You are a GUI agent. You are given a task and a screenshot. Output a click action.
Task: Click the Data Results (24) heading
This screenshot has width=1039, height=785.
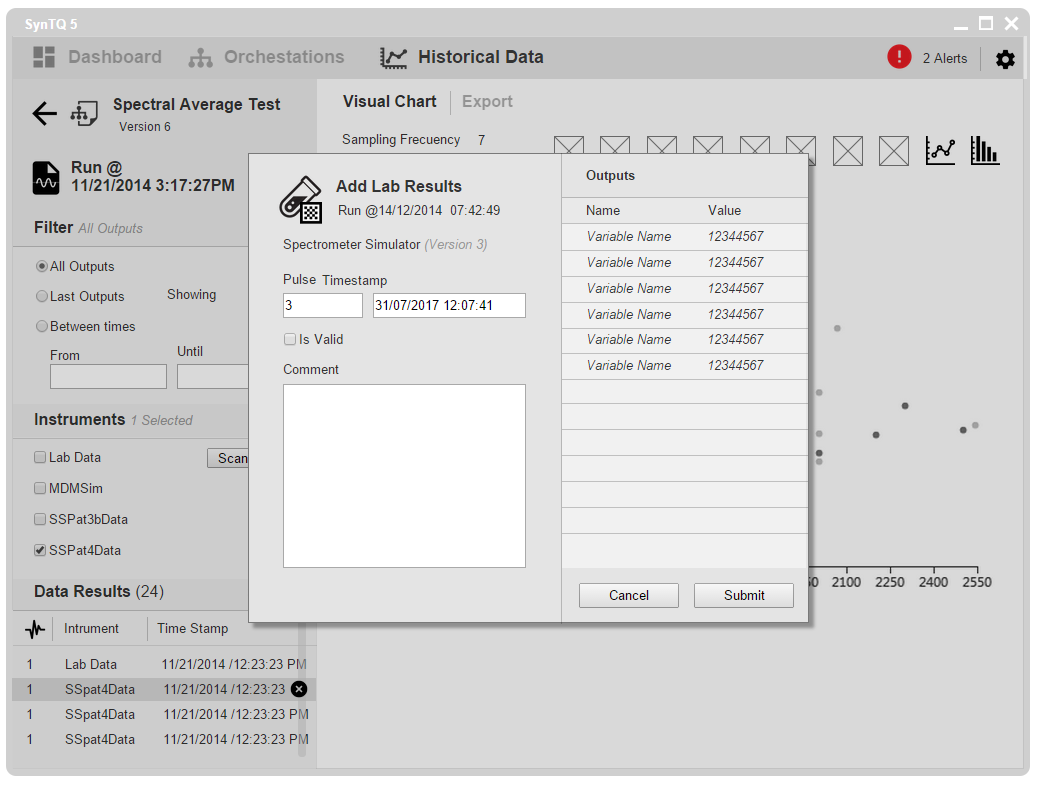[99, 592]
